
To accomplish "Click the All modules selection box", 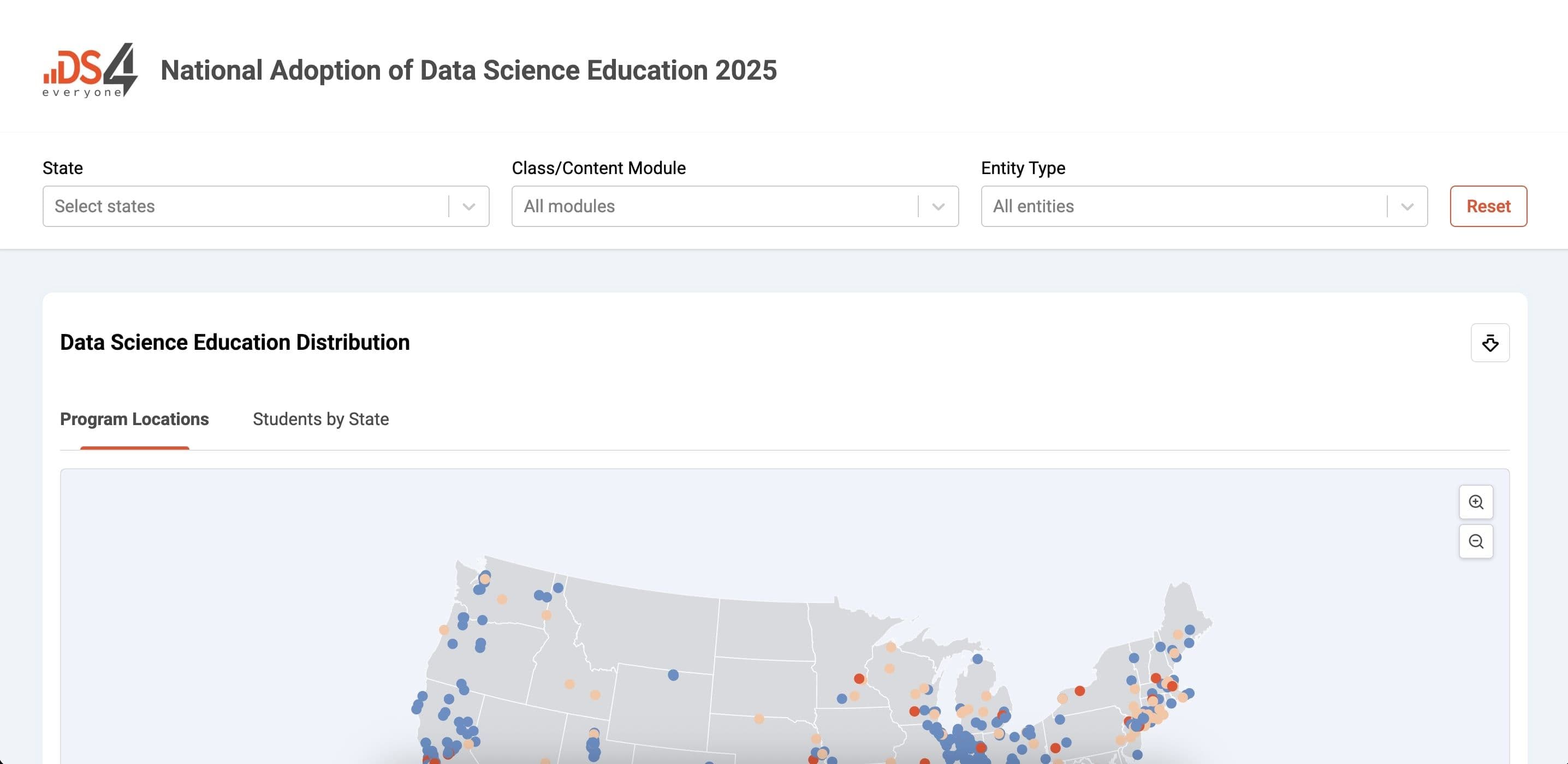I will pos(712,207).
